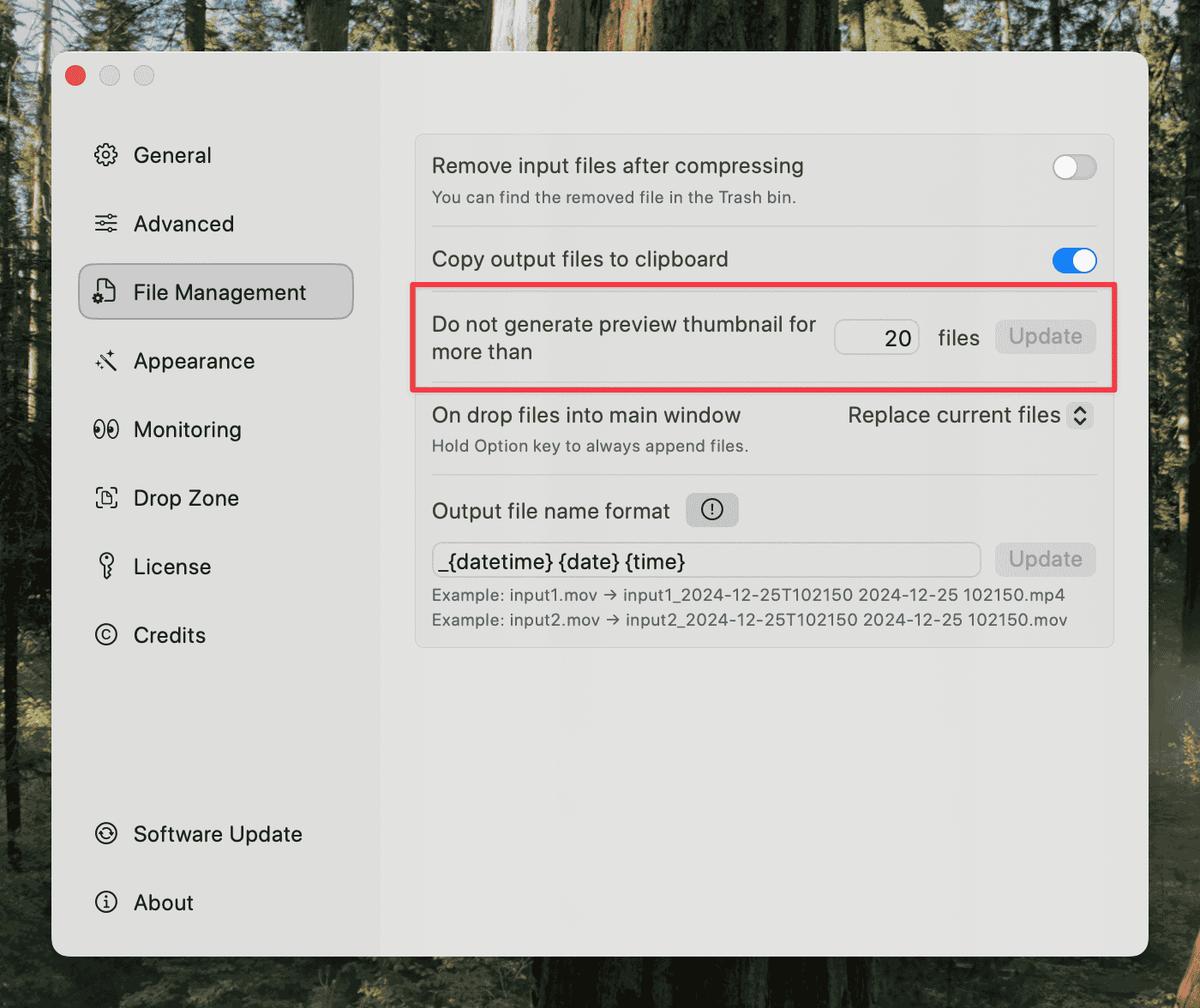Select the File Management tab
This screenshot has width=1200, height=1008.
(x=216, y=292)
